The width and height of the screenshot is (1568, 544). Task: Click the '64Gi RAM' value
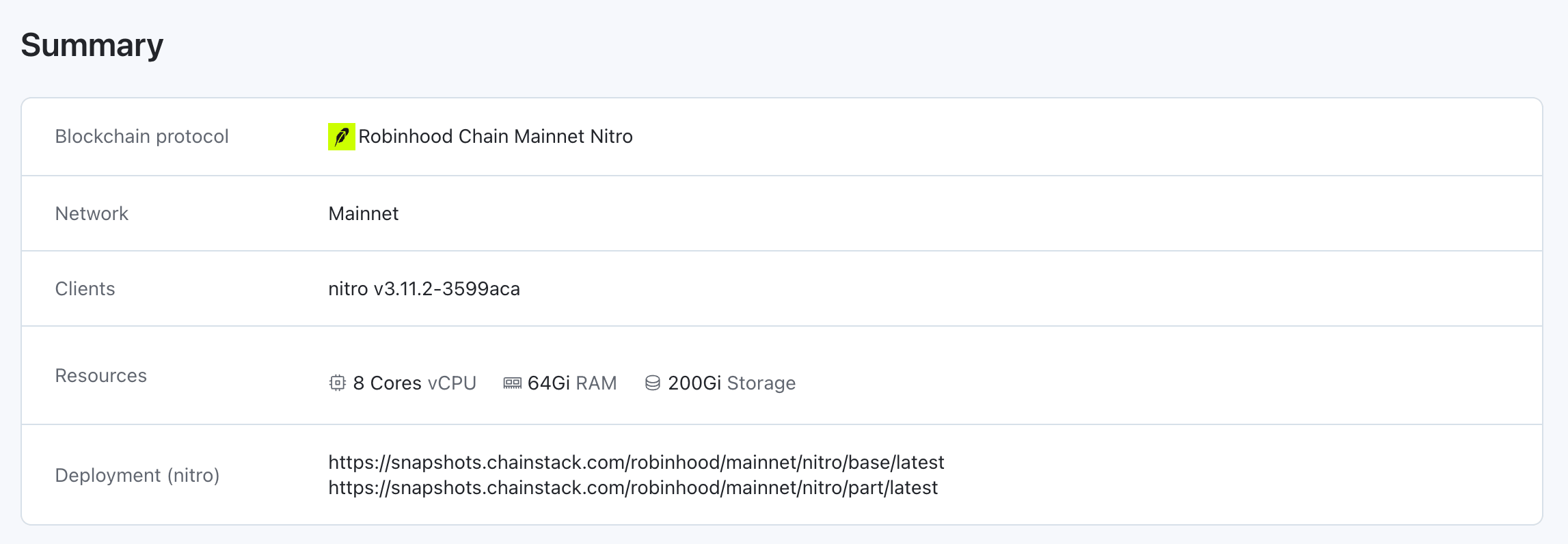point(572,383)
